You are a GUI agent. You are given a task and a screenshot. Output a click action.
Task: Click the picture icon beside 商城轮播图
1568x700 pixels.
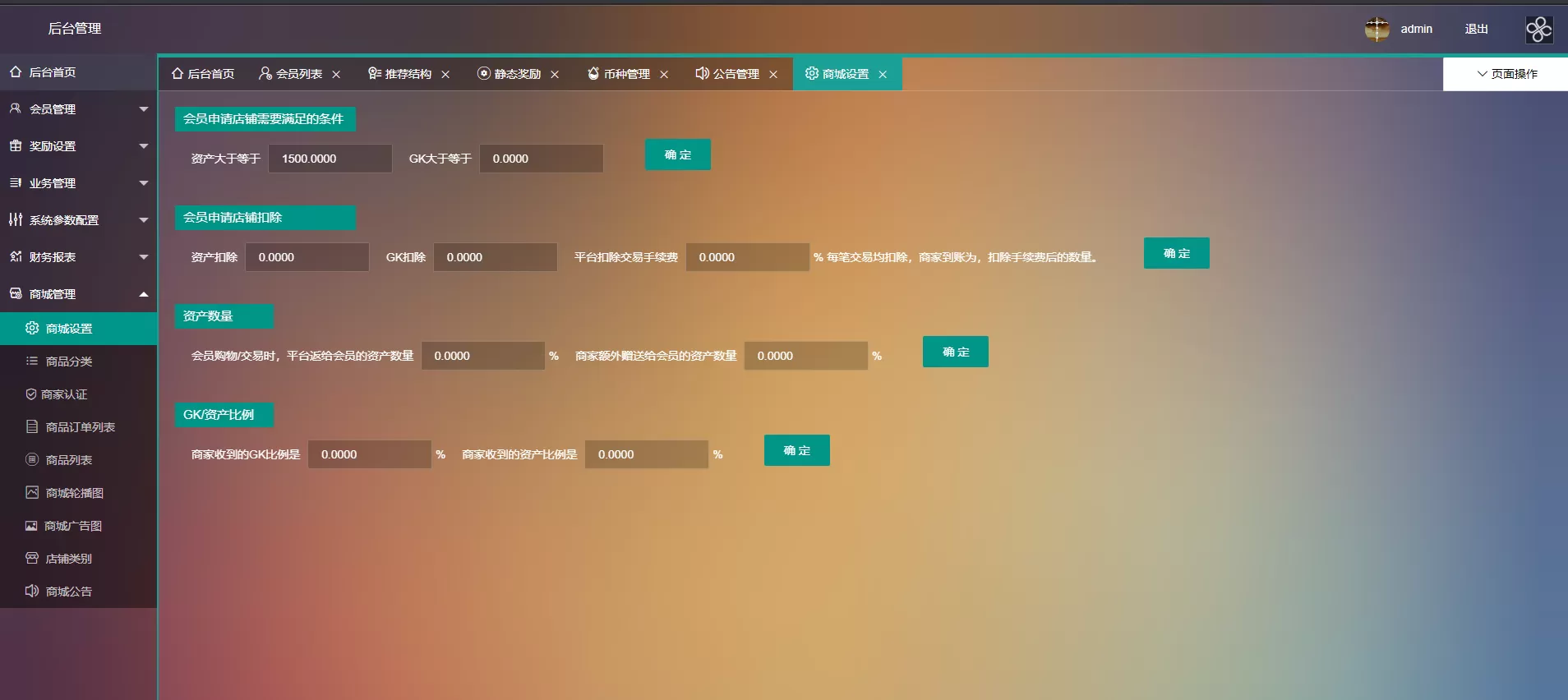pyautogui.click(x=32, y=492)
